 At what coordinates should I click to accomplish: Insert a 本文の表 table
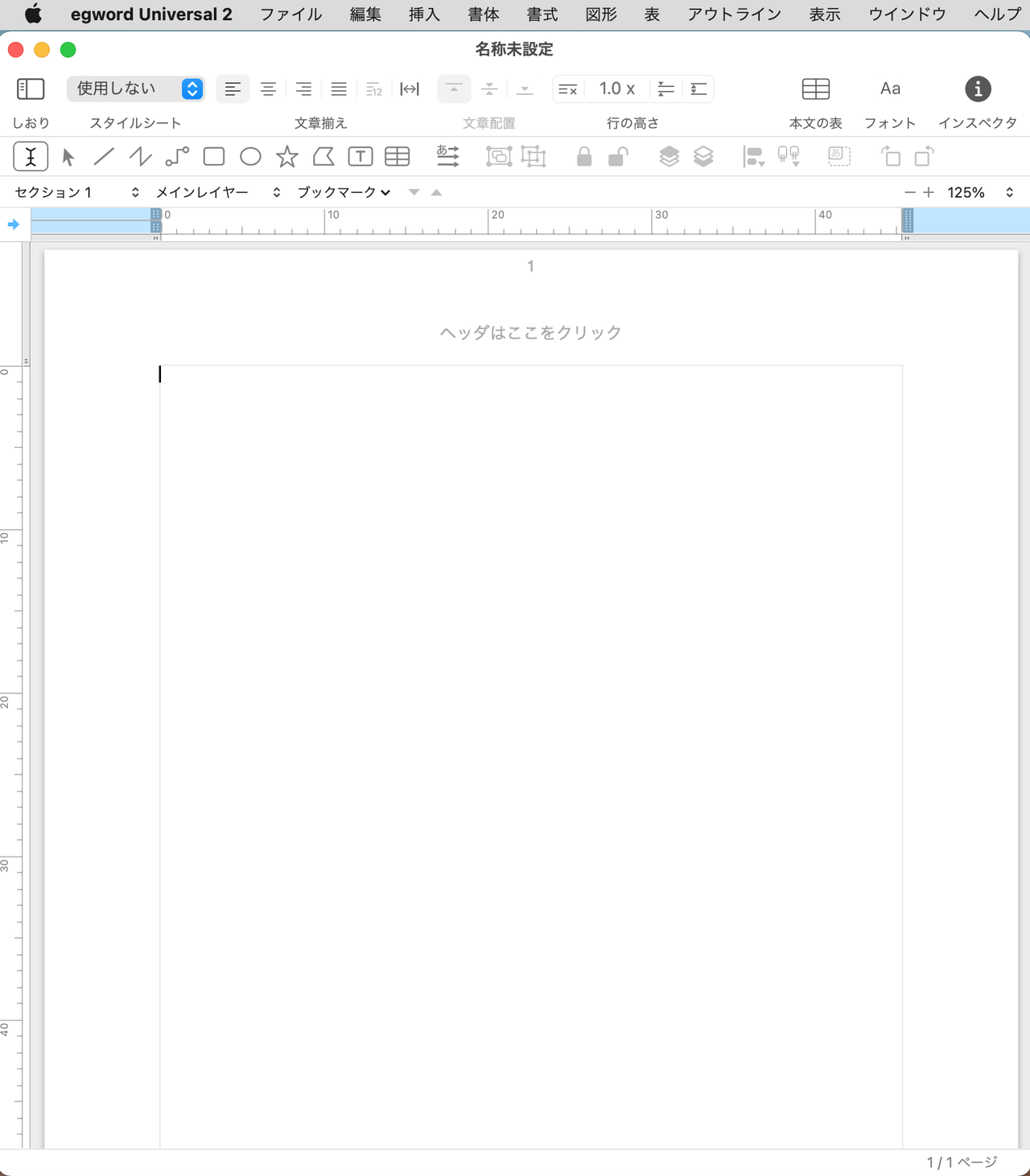816,88
